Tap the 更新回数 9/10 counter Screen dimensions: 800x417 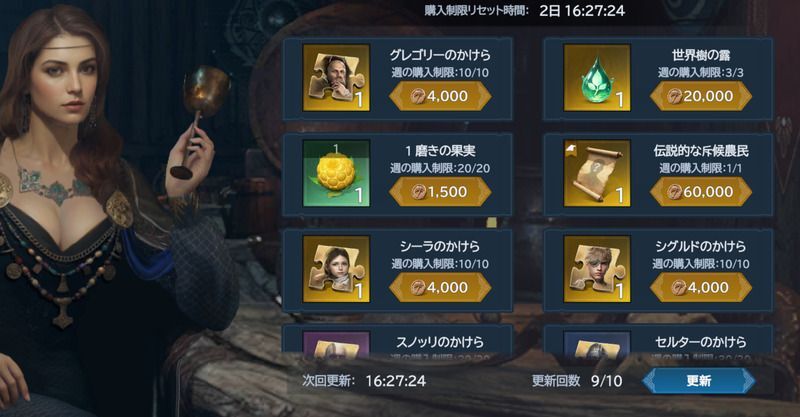click(x=577, y=381)
